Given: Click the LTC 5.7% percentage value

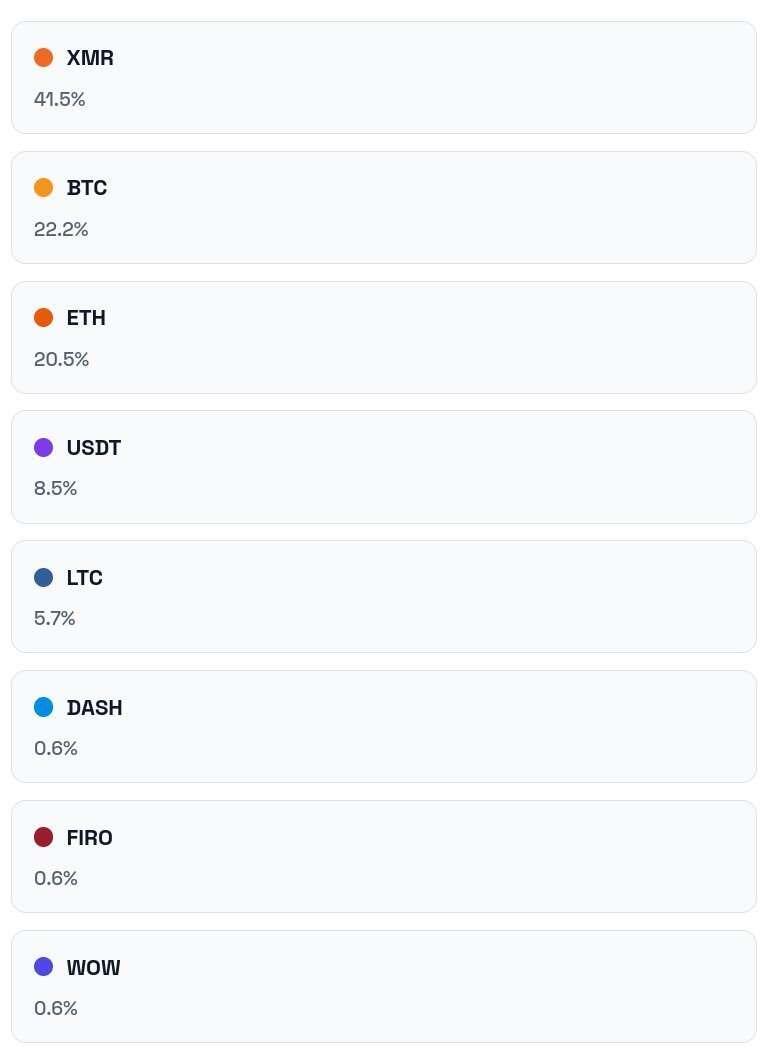Looking at the screenshot, I should (55, 618).
